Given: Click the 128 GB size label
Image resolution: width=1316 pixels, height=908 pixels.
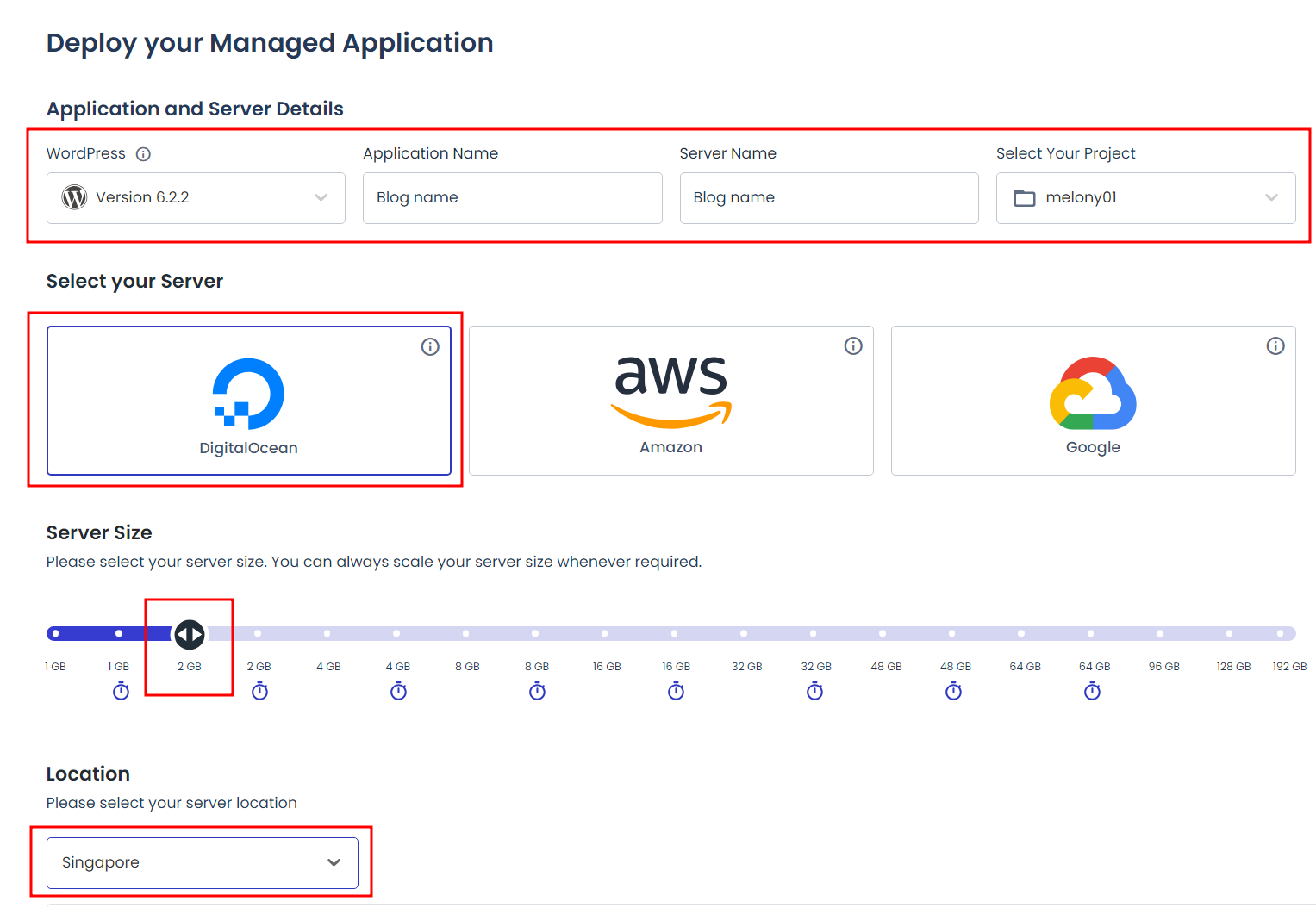Looking at the screenshot, I should click(x=1233, y=667).
